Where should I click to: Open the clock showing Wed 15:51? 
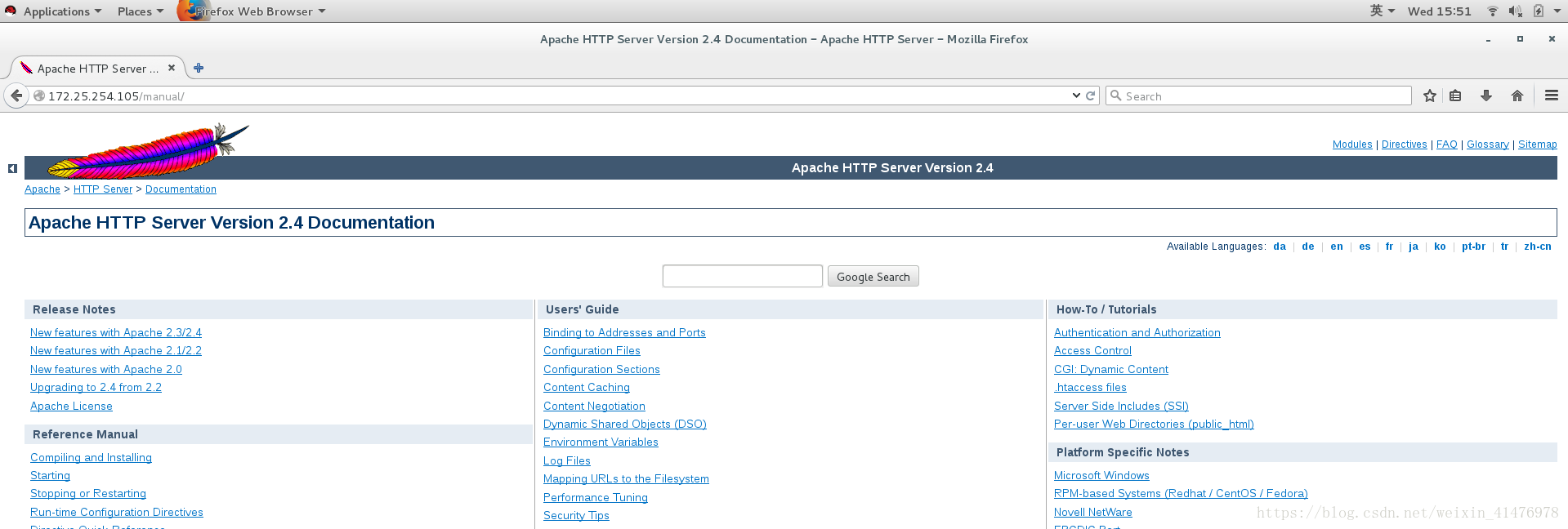(1439, 11)
